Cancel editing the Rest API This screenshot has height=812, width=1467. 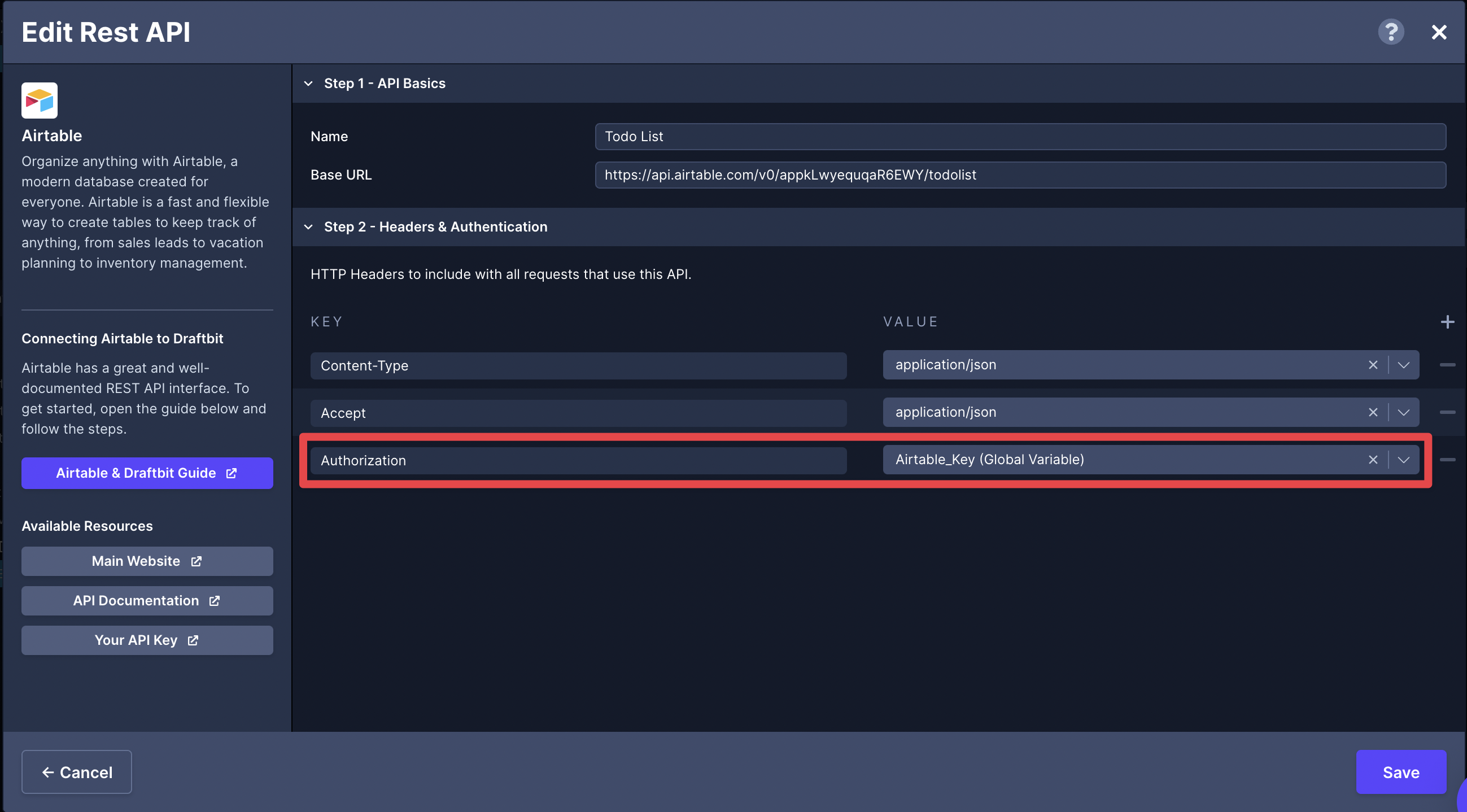(x=77, y=772)
